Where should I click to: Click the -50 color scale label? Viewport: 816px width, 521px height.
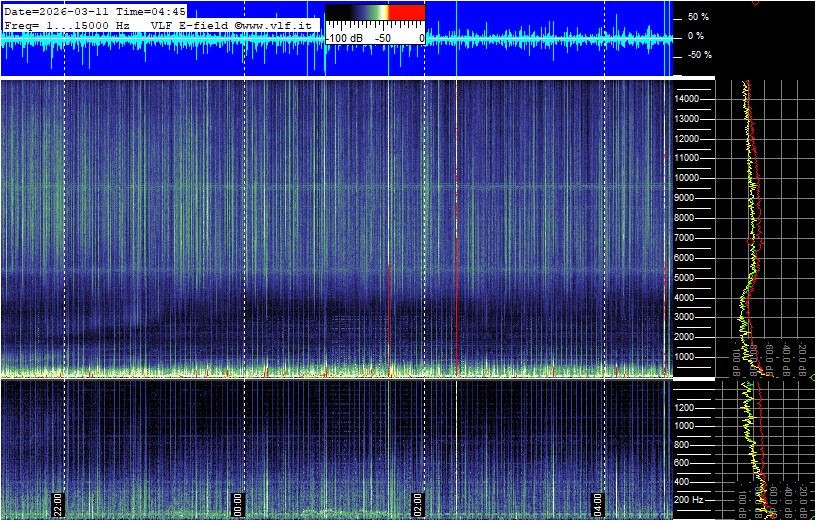click(382, 38)
